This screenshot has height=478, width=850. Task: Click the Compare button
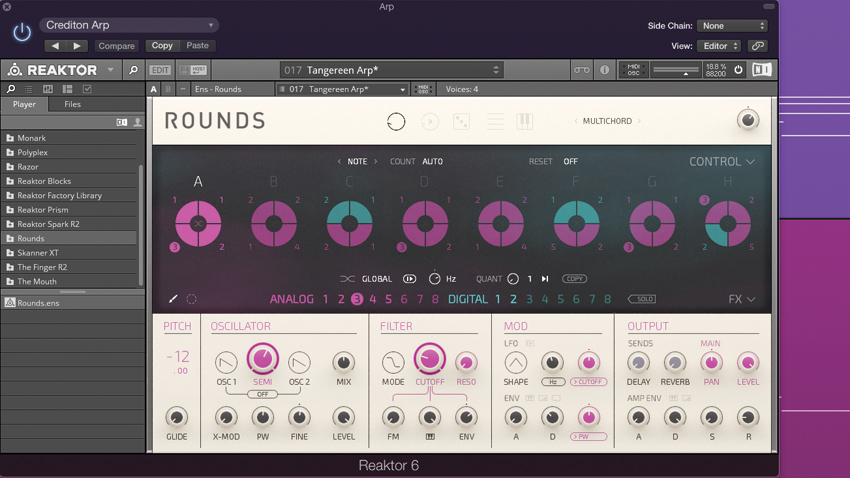(x=116, y=46)
